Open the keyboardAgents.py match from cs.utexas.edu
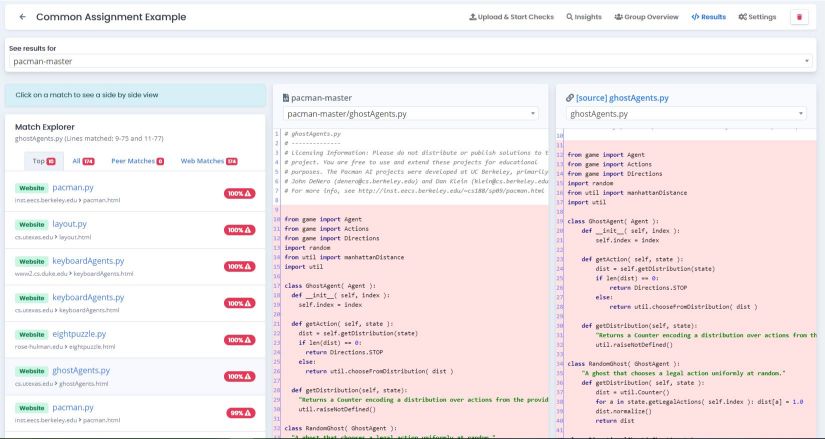Image resolution: width=825 pixels, height=439 pixels. pos(88,297)
